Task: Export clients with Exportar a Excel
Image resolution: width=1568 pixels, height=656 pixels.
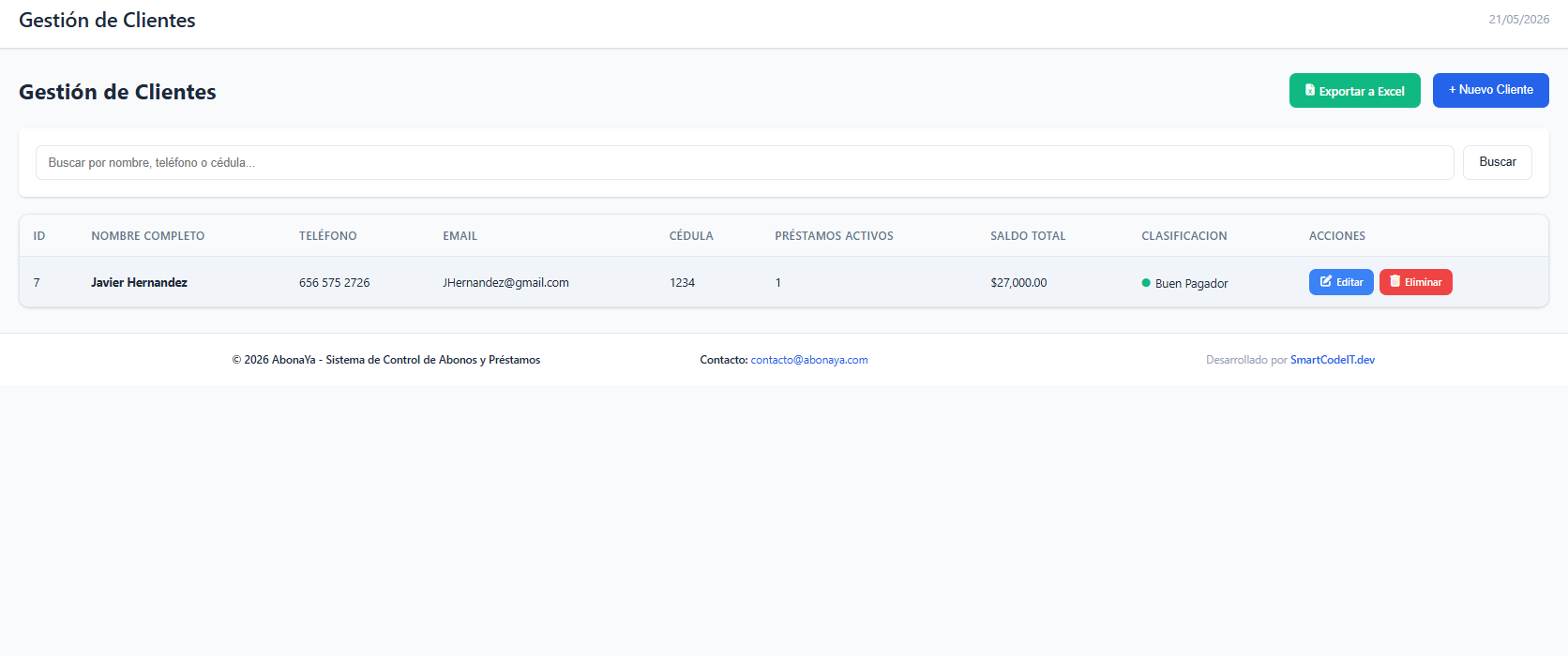Action: click(x=1355, y=91)
